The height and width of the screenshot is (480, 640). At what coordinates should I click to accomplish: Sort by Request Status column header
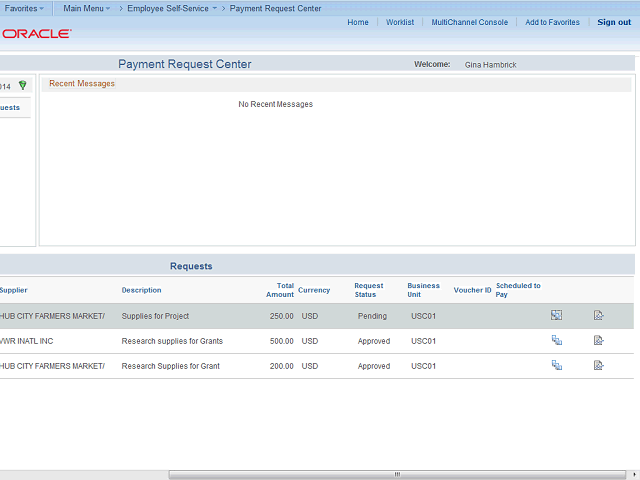tap(368, 290)
